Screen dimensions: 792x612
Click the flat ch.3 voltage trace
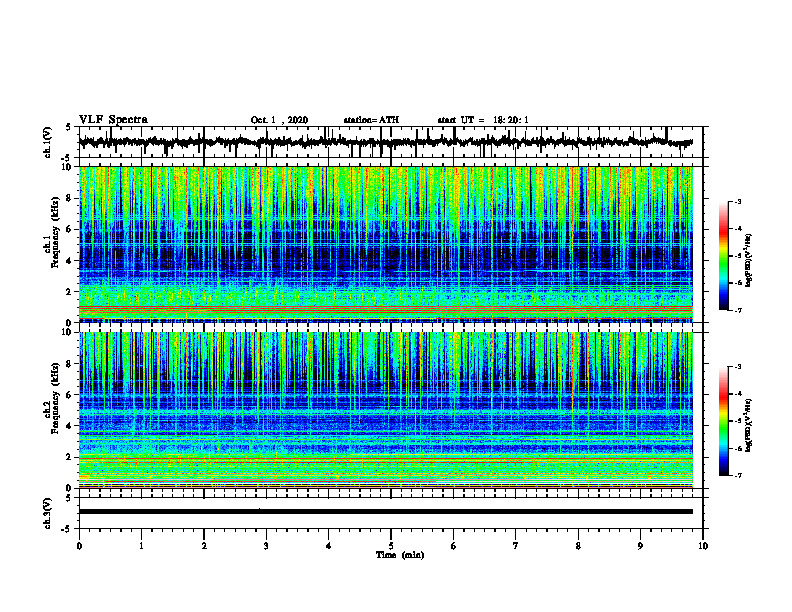[x=386, y=512]
